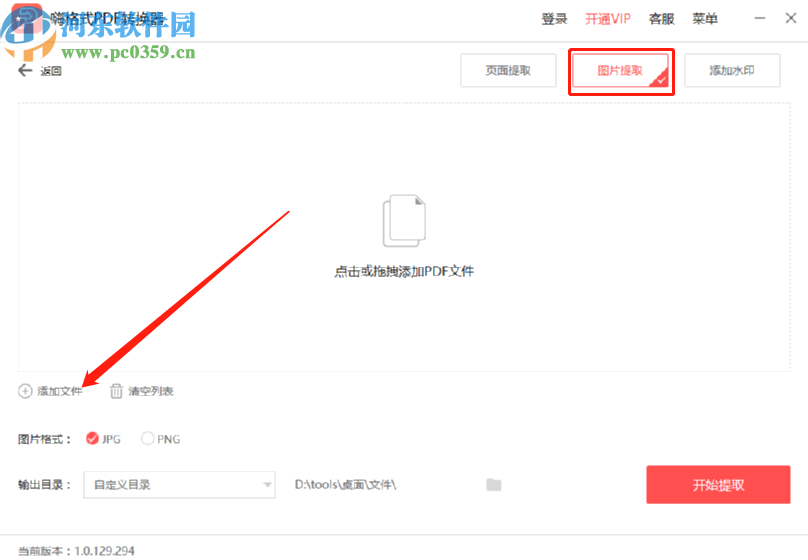Expand the 自定义目录 output dropdown
The image size is (808, 560).
(x=179, y=485)
